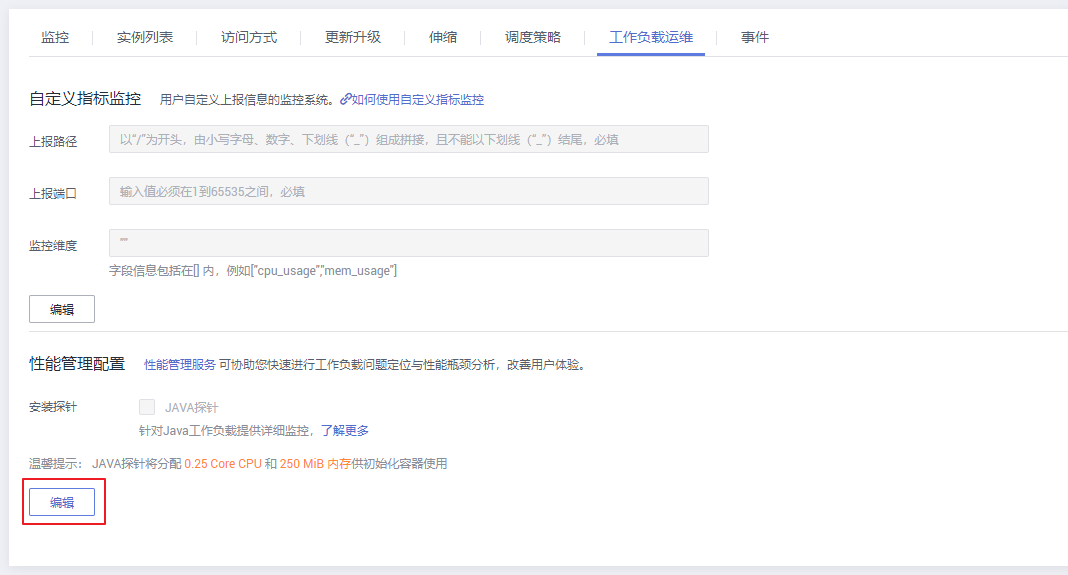
Task: Switch to the 监控 tab
Action: 55,37
